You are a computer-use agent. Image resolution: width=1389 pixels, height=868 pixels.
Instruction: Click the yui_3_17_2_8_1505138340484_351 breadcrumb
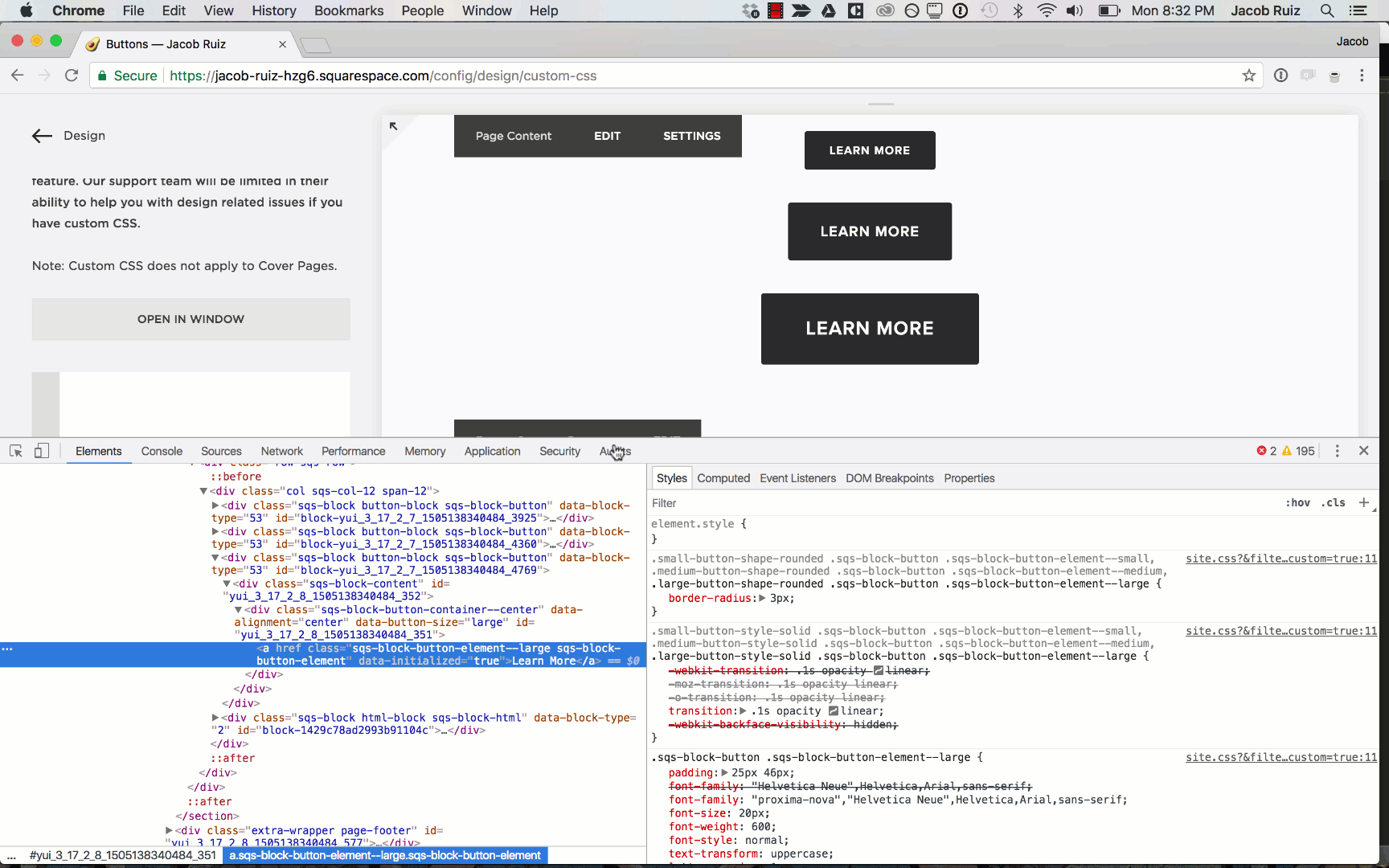pos(123,855)
